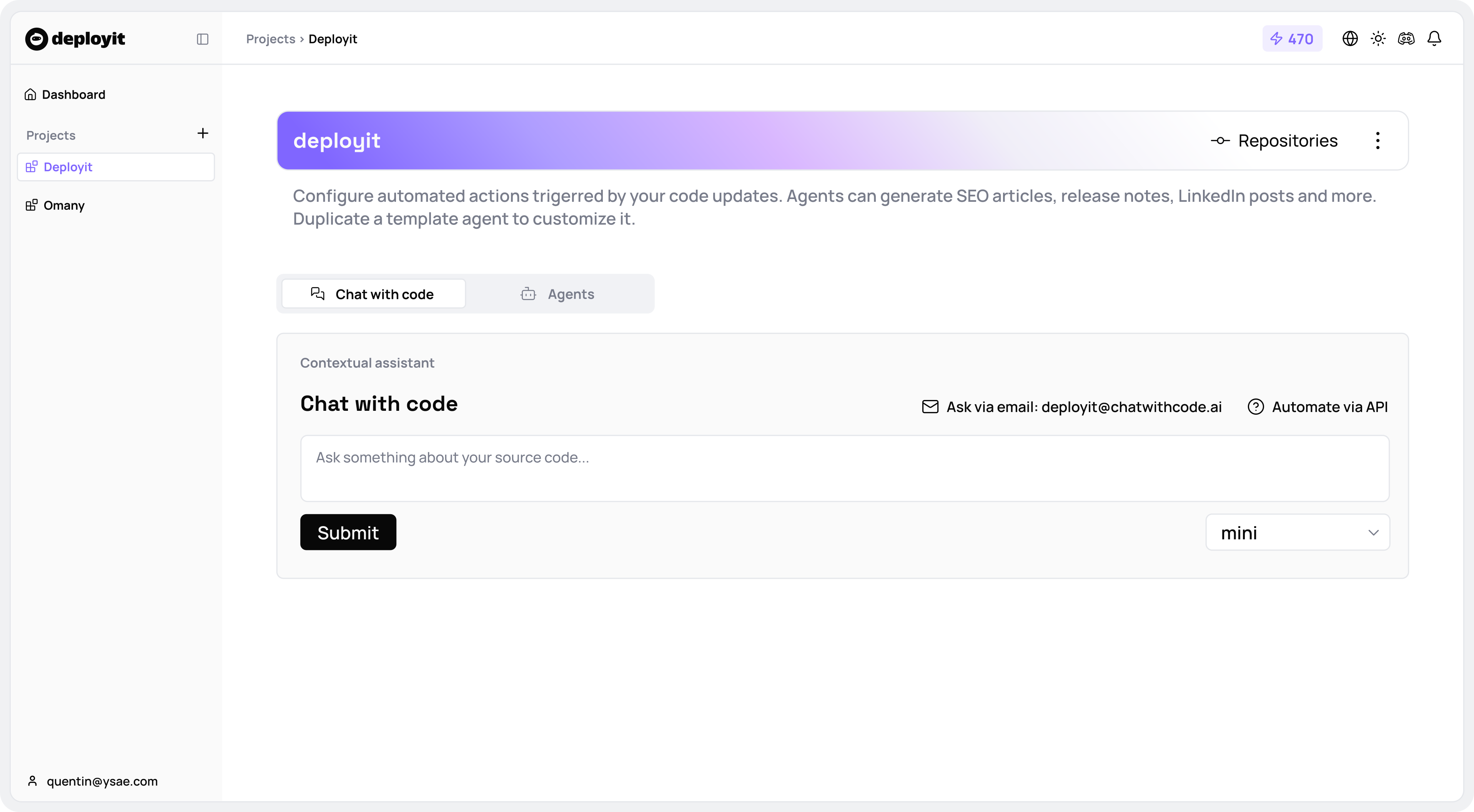Click the Submit button
The image size is (1474, 812).
348,532
